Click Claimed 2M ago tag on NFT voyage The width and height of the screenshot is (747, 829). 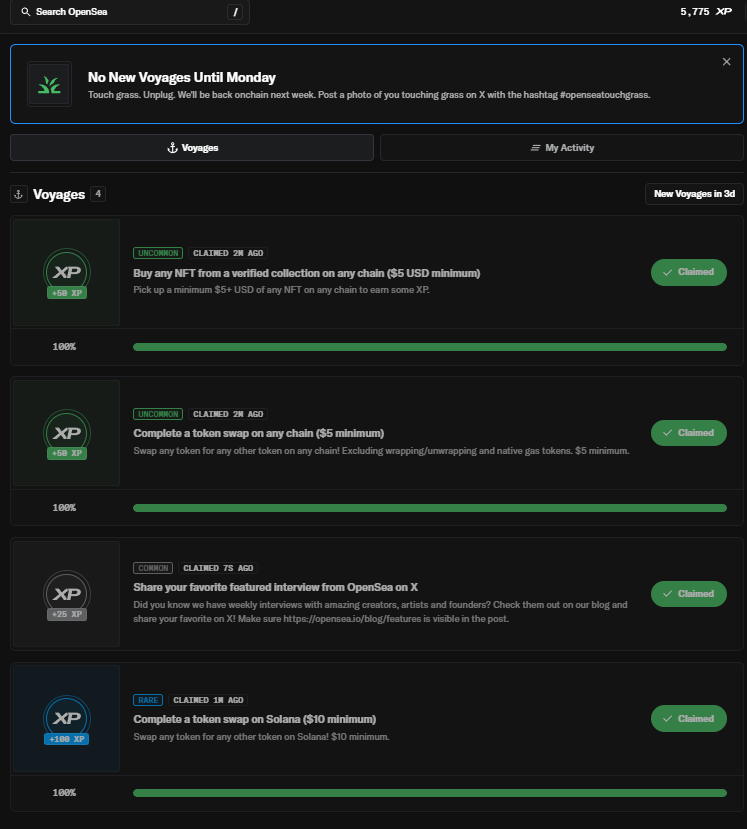228,253
